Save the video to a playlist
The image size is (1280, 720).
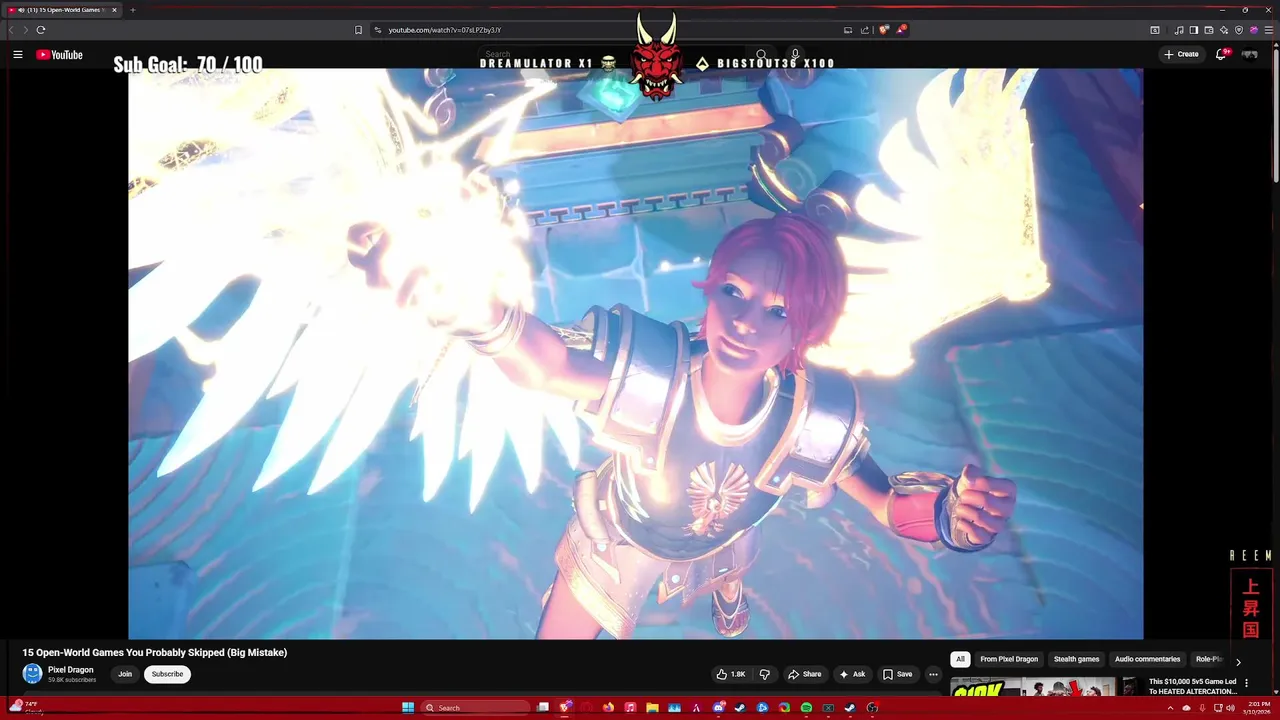coord(897,674)
